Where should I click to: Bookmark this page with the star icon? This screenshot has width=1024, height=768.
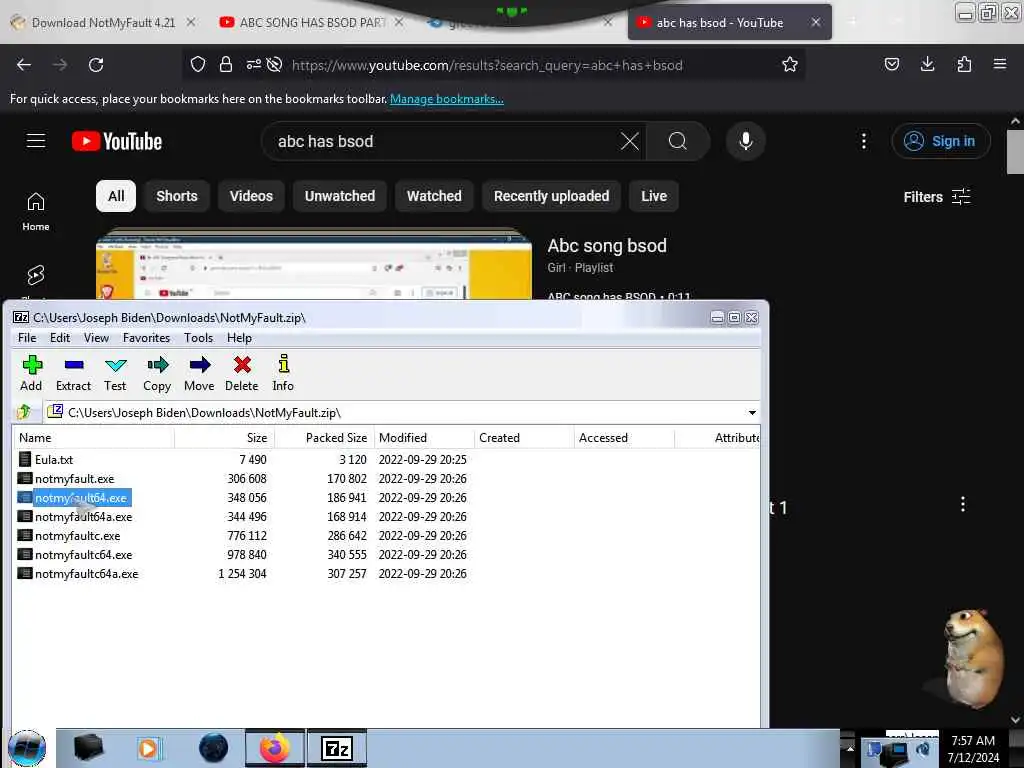point(790,65)
